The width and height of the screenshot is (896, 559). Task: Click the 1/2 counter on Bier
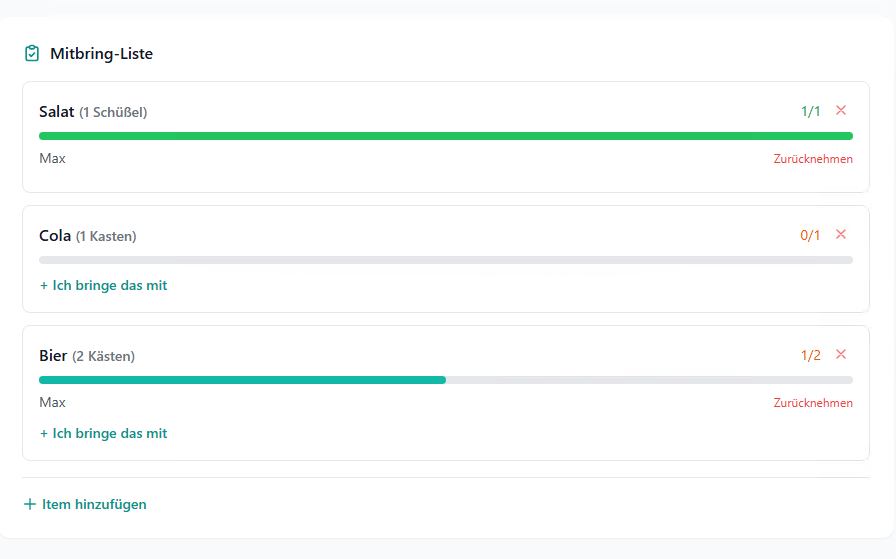810,355
